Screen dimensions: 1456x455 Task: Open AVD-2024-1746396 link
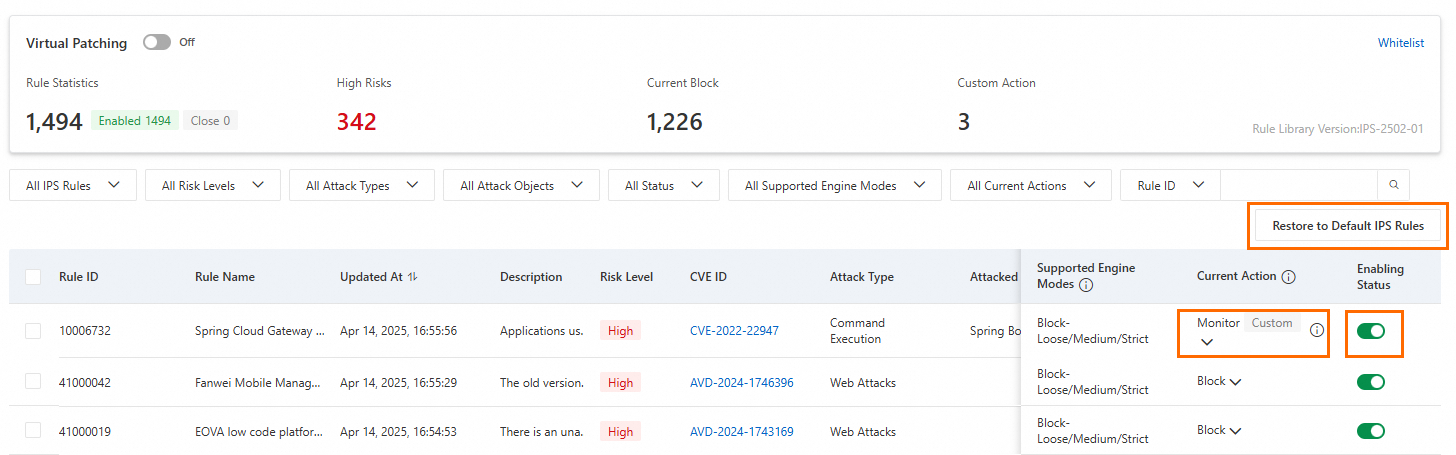pos(742,382)
